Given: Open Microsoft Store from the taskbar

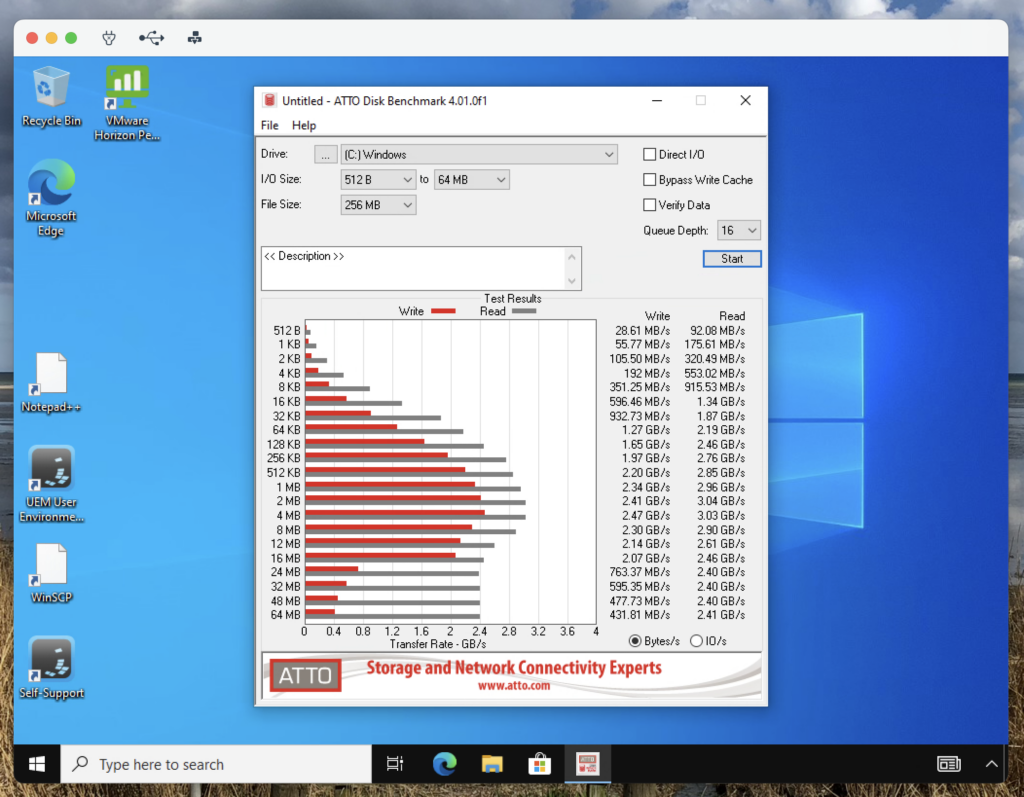Looking at the screenshot, I should tap(539, 764).
